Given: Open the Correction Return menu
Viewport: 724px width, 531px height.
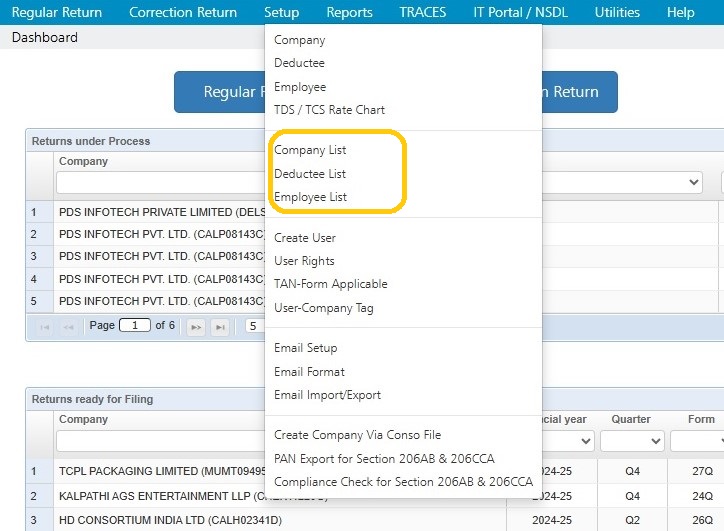Looking at the screenshot, I should (183, 12).
